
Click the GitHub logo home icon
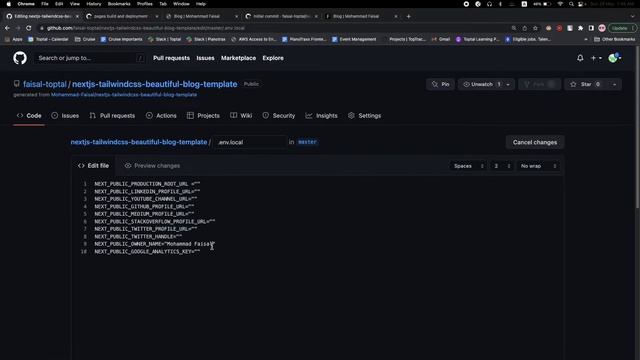20,58
